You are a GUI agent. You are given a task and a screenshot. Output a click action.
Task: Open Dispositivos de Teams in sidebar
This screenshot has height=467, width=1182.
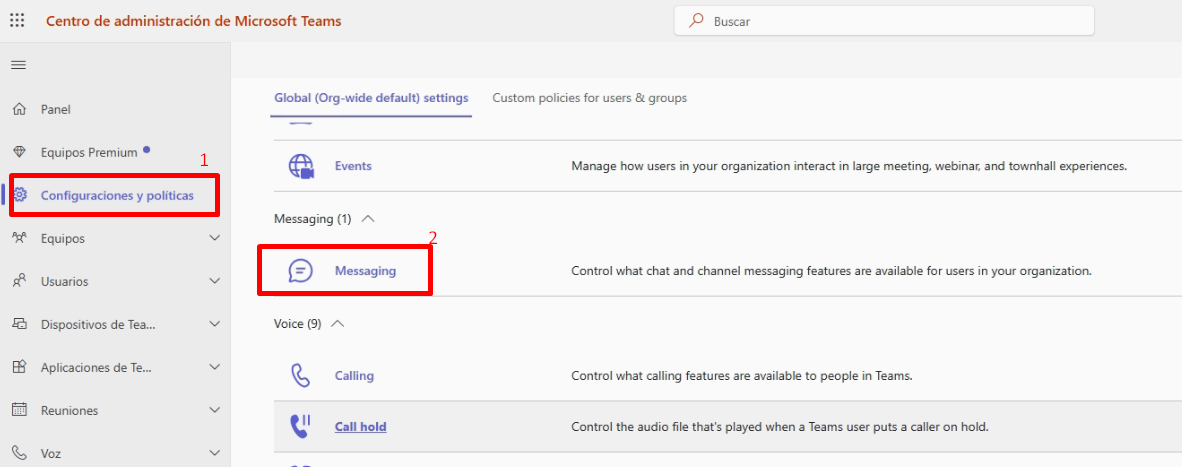coord(98,324)
